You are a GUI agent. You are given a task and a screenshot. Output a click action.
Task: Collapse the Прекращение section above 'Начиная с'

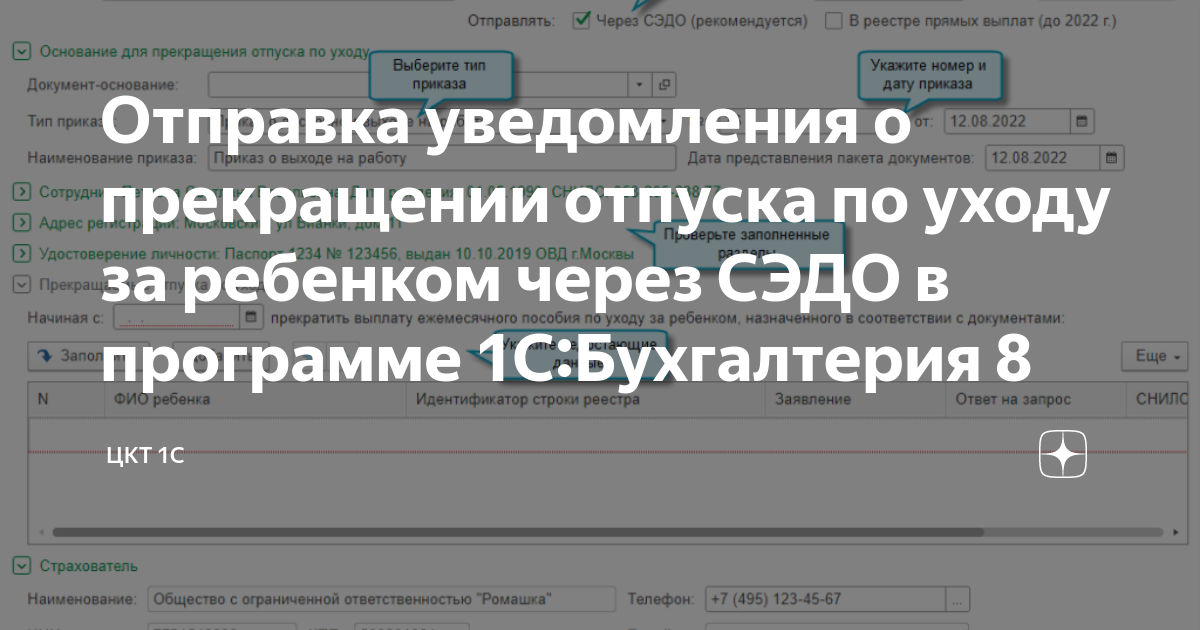21,285
